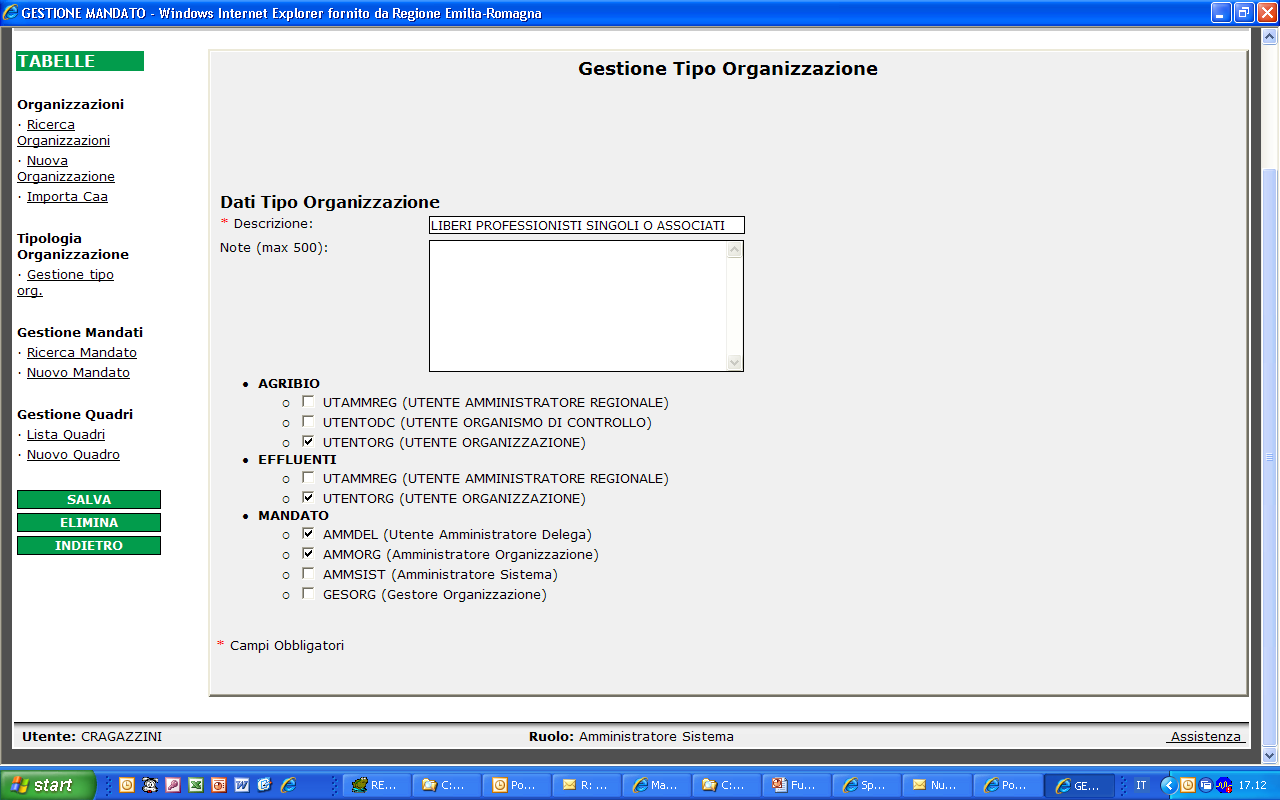
Task: Switch to the Nu... mail taskbar button
Action: coord(936,785)
